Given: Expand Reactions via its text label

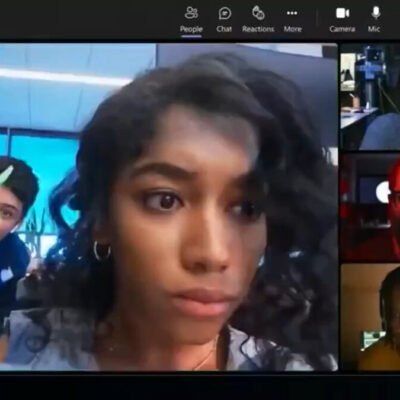Looking at the screenshot, I should (x=258, y=29).
